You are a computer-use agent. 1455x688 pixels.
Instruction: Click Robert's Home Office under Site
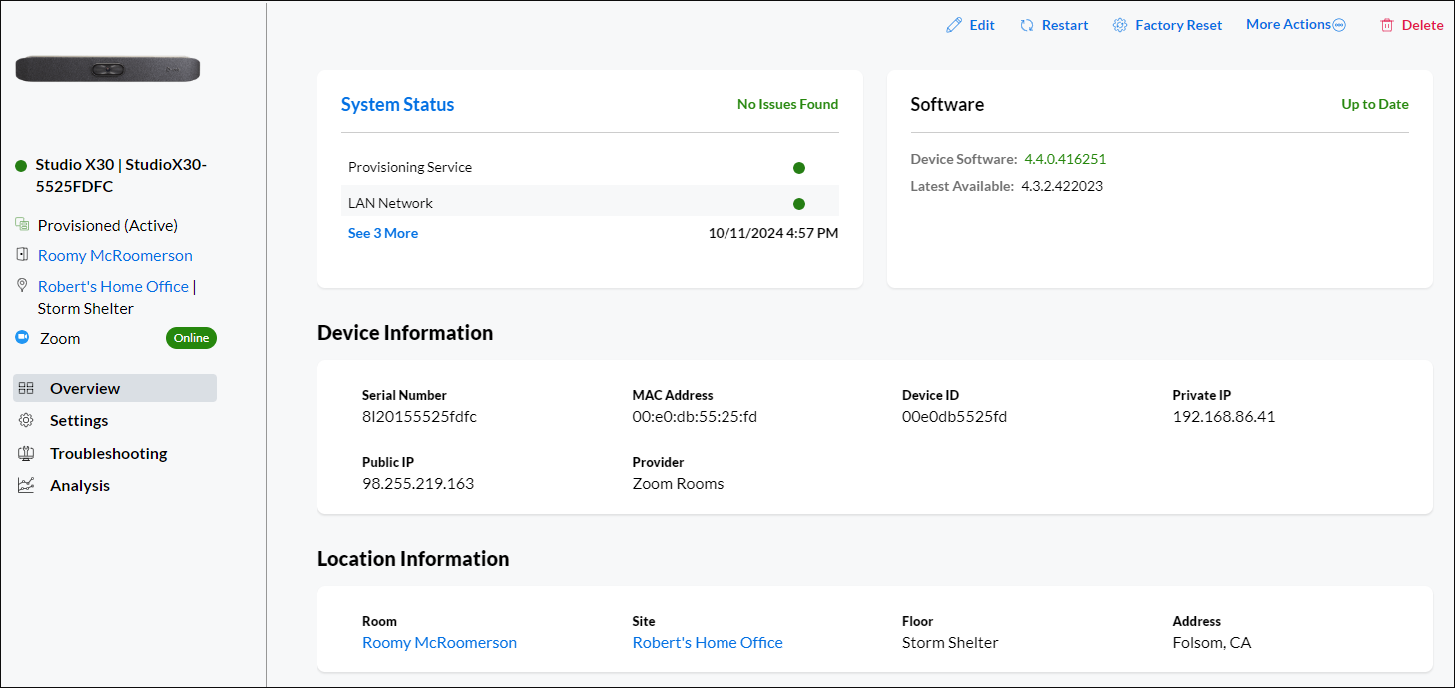point(707,642)
